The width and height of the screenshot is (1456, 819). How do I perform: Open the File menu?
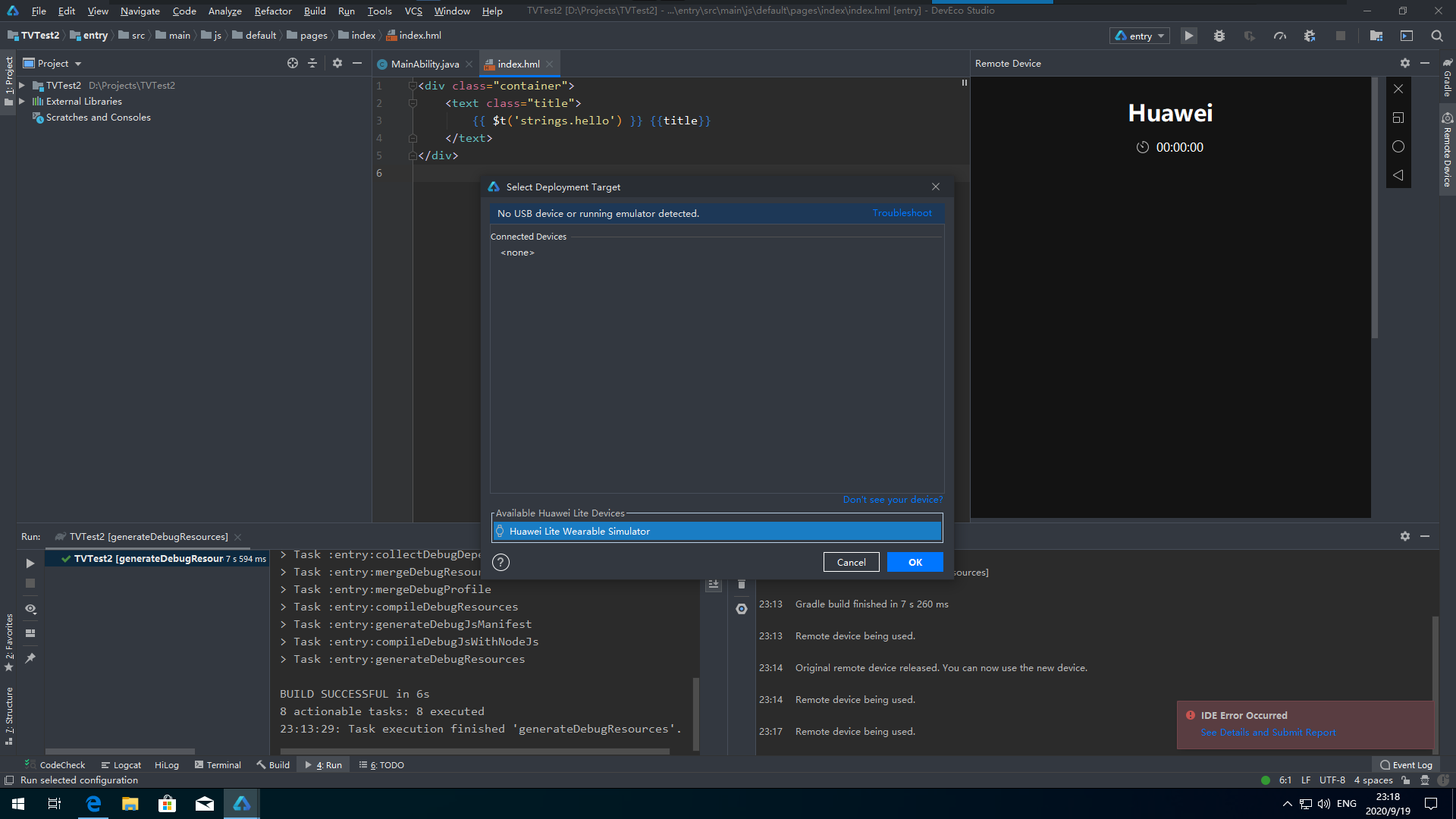(x=39, y=11)
